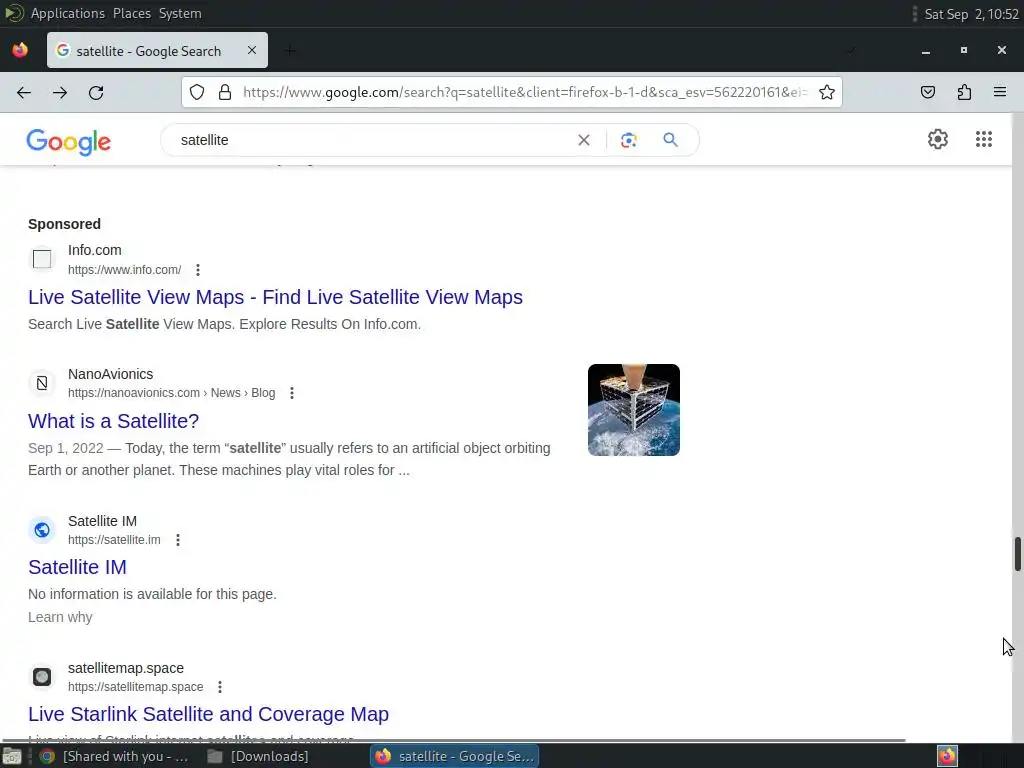This screenshot has width=1024, height=768.
Task: Open Google quick settings gear
Action: pos(938,139)
